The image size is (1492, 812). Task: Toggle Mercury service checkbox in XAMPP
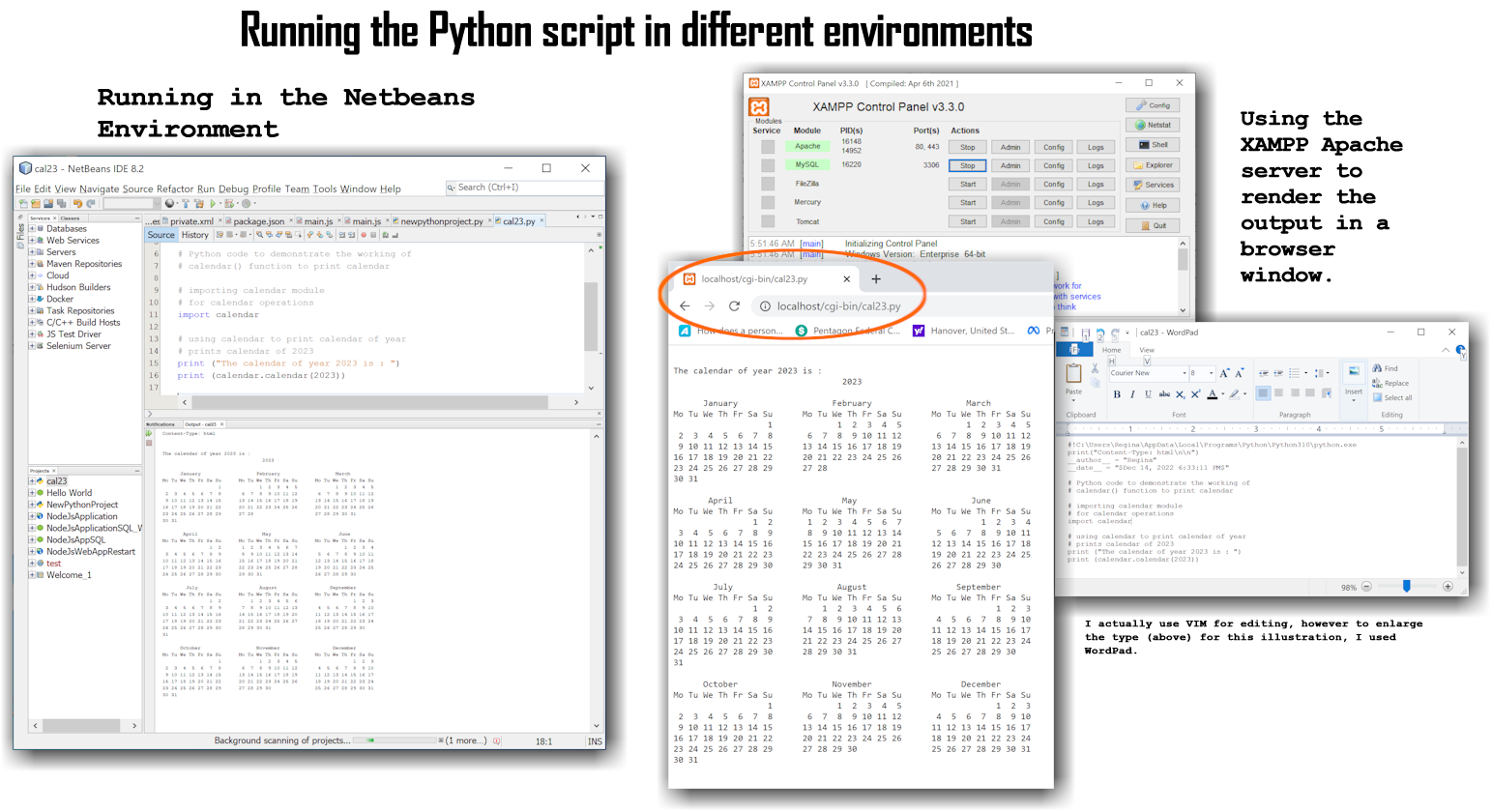click(x=768, y=203)
